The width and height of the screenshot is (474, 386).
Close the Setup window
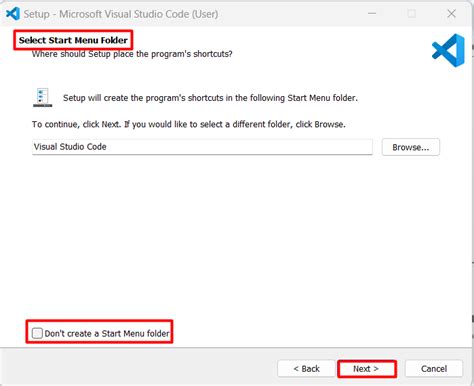point(451,14)
